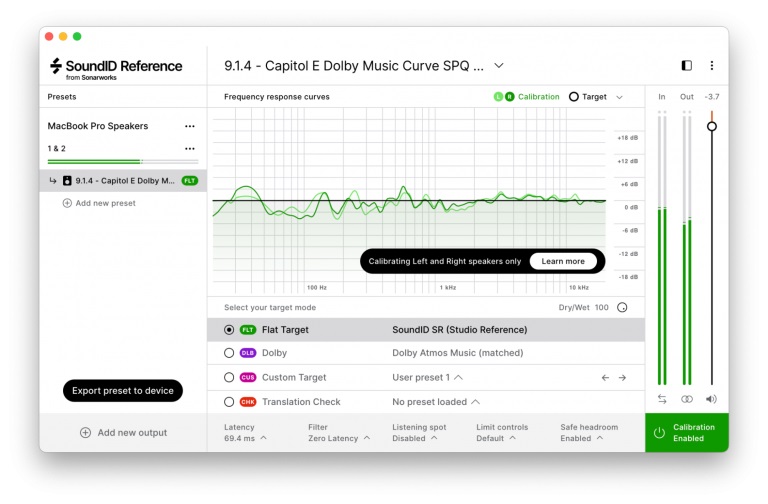Screen dimensions: 768x504
Task: Click Add new output
Action: (x=132, y=433)
